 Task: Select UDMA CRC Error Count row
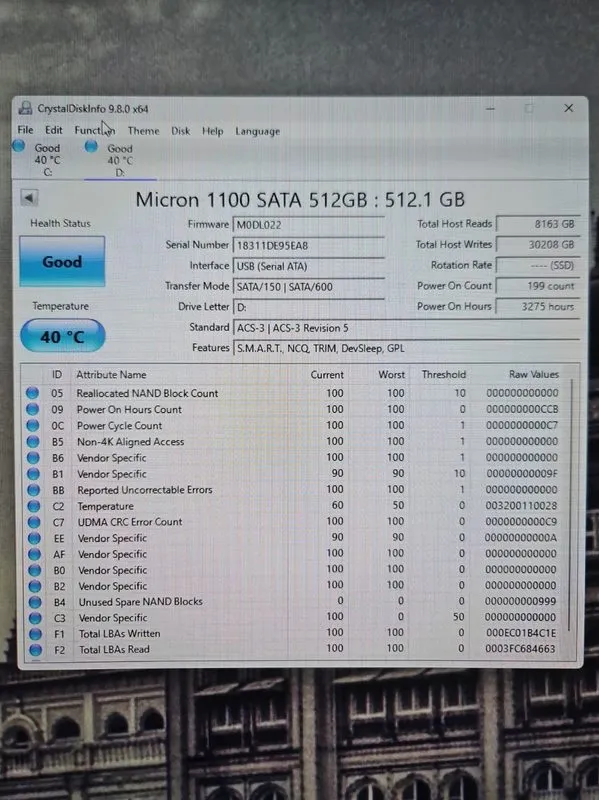pyautogui.click(x=295, y=521)
